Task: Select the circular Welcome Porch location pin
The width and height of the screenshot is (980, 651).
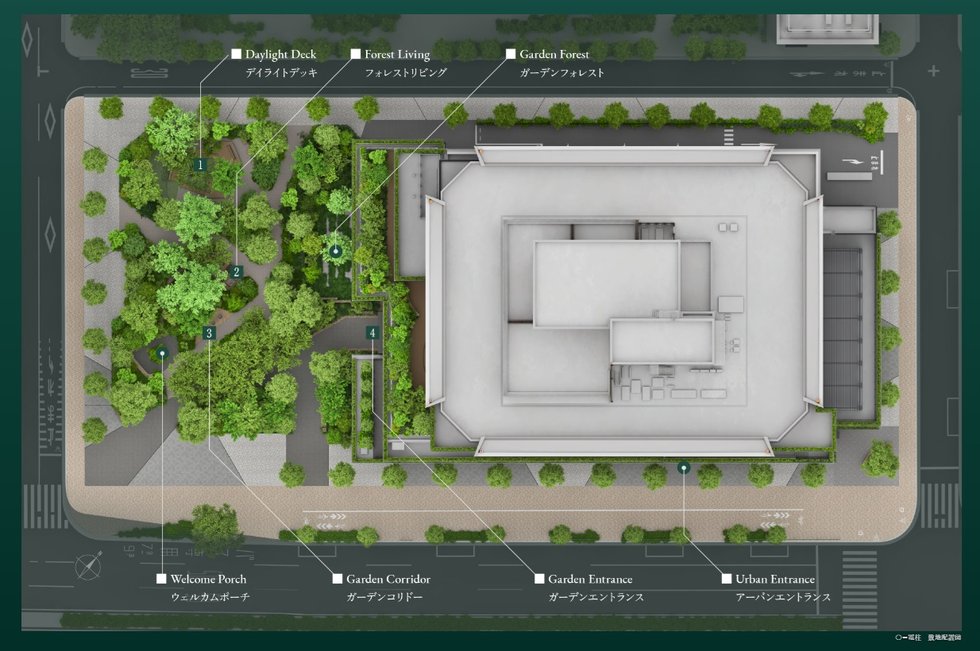Action: pyautogui.click(x=161, y=352)
